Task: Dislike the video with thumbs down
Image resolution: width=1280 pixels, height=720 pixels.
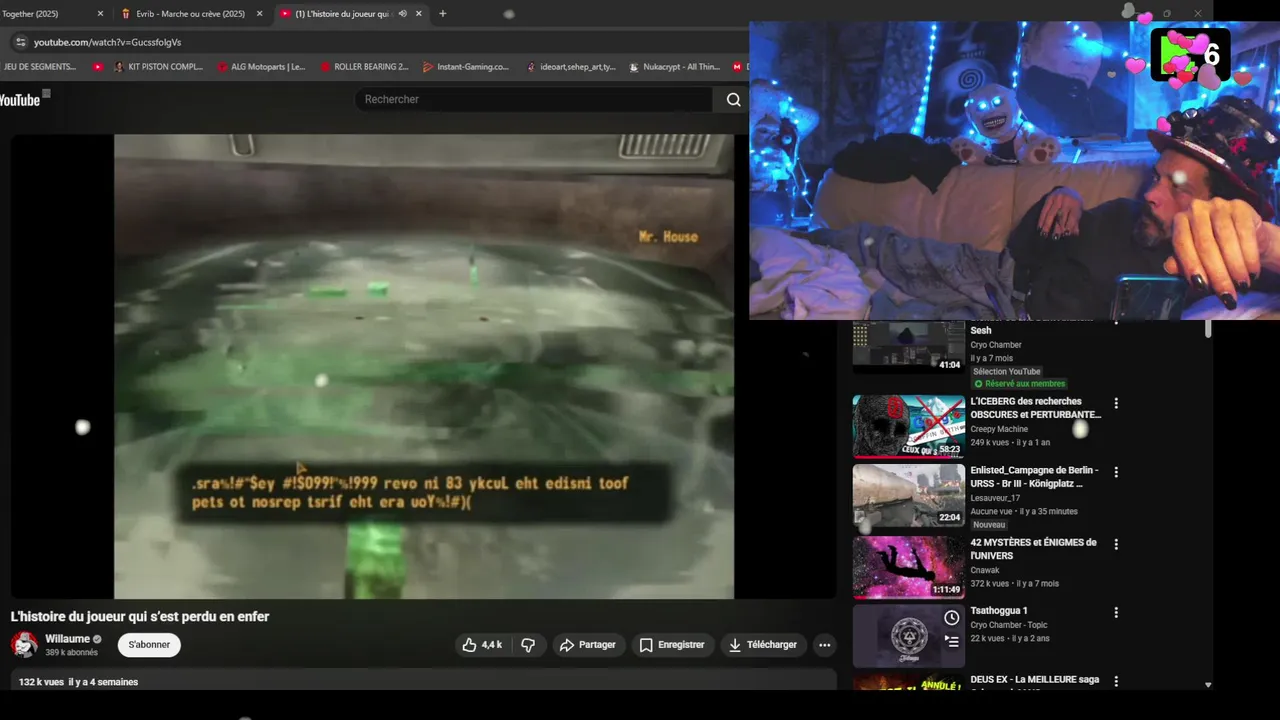Action: tap(529, 645)
